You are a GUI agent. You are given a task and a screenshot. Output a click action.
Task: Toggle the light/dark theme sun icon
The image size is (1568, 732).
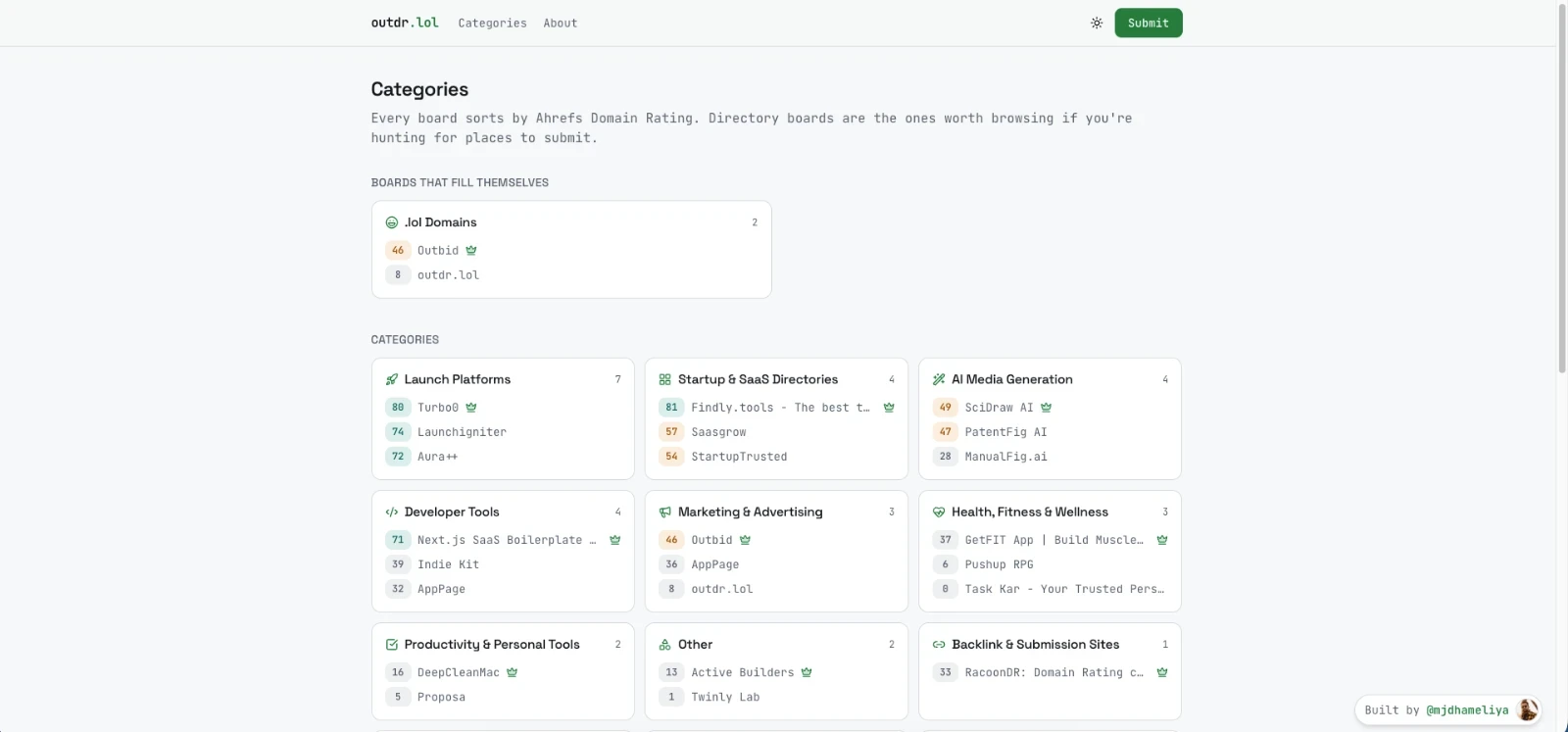[1097, 23]
